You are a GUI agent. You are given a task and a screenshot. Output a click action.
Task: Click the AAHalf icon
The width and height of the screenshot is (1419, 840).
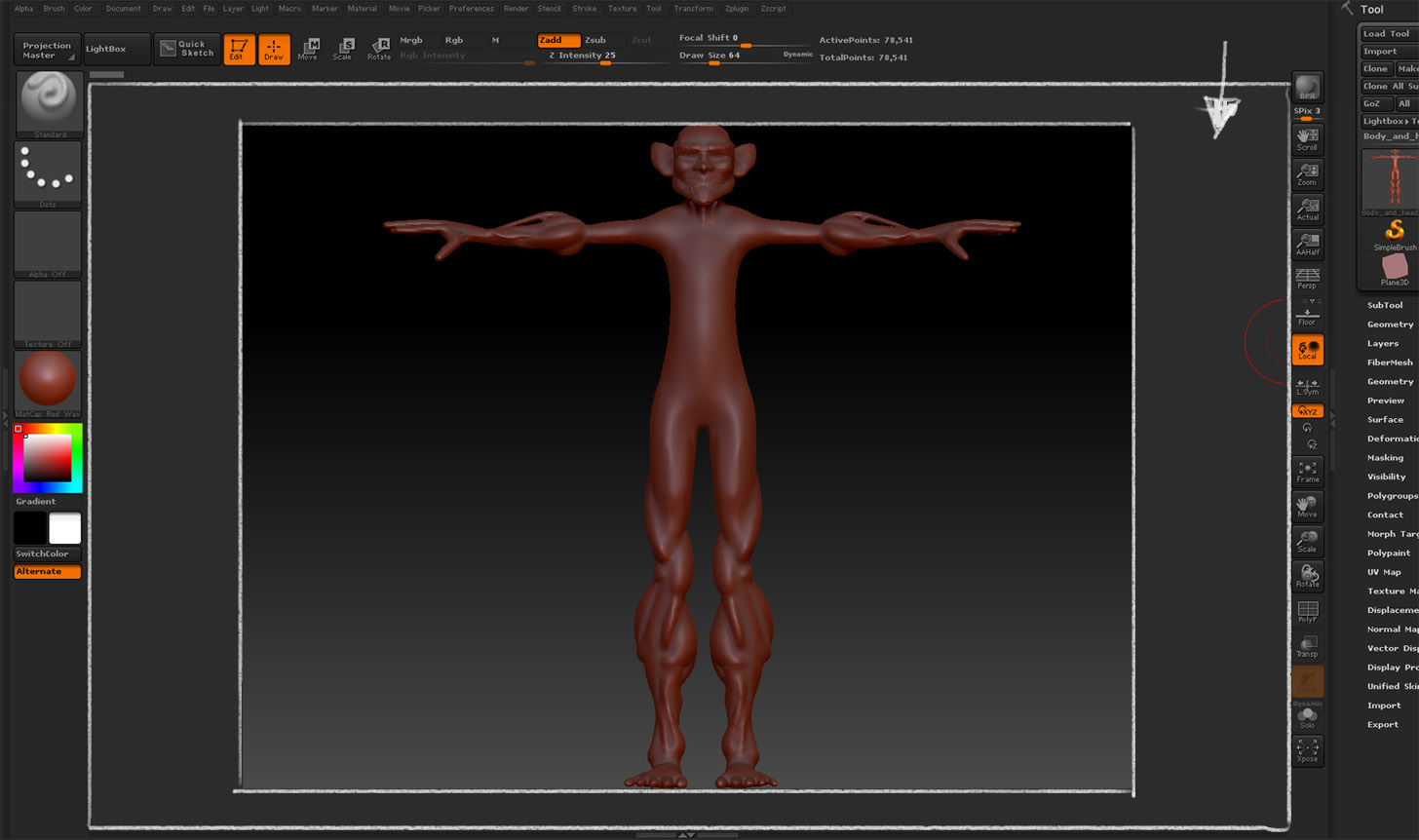coord(1307,244)
